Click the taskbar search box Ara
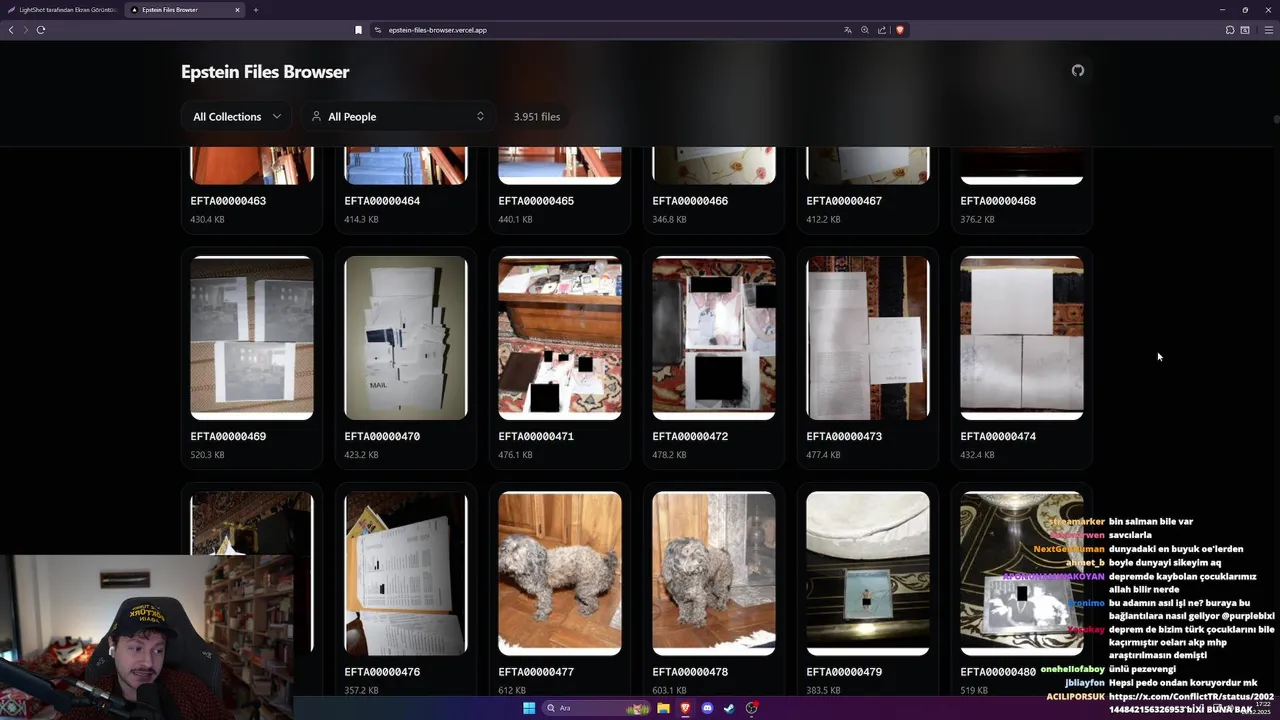The width and height of the screenshot is (1280, 720). tap(596, 708)
